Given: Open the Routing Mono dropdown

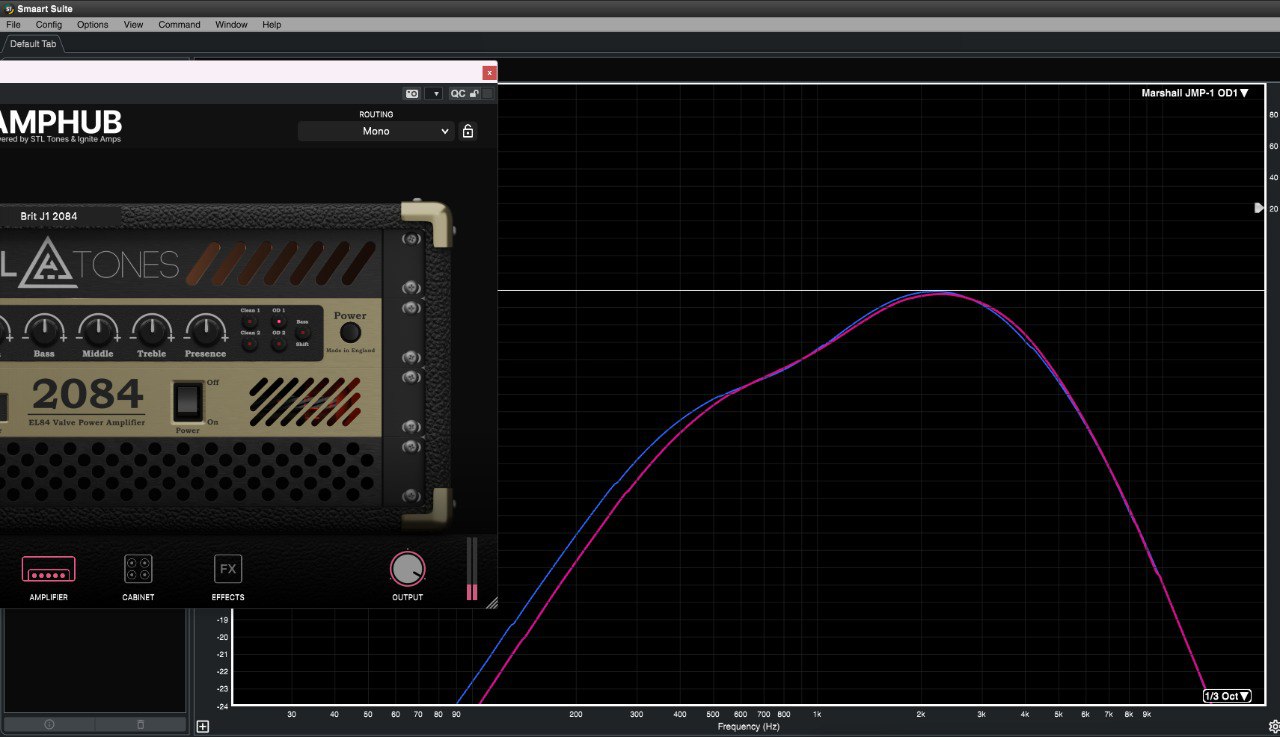Looking at the screenshot, I should point(376,131).
